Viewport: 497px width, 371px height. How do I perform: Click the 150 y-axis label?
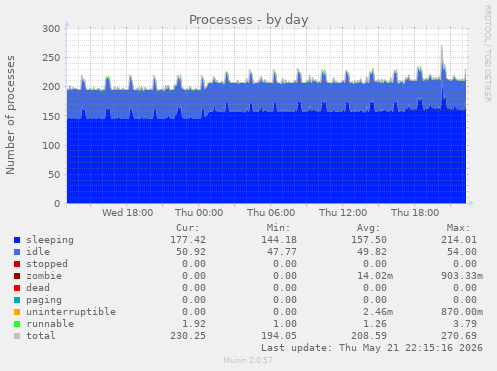click(x=51, y=116)
